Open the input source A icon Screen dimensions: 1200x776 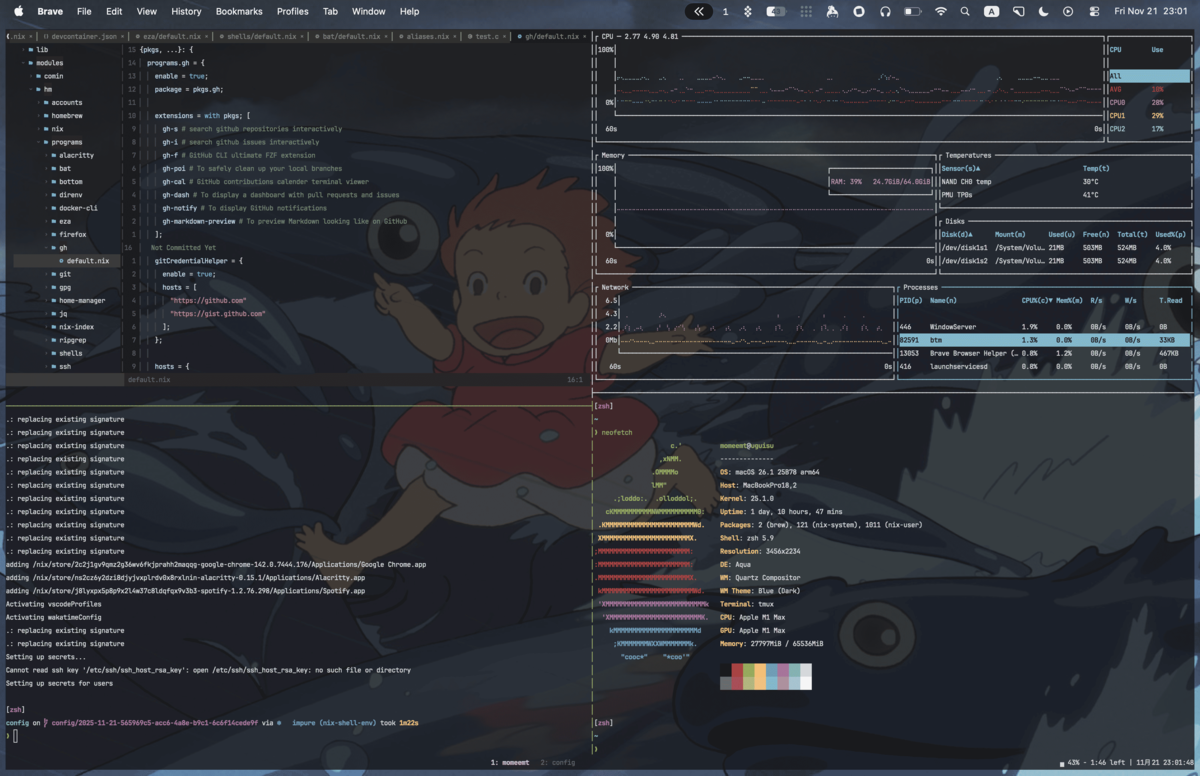click(991, 11)
